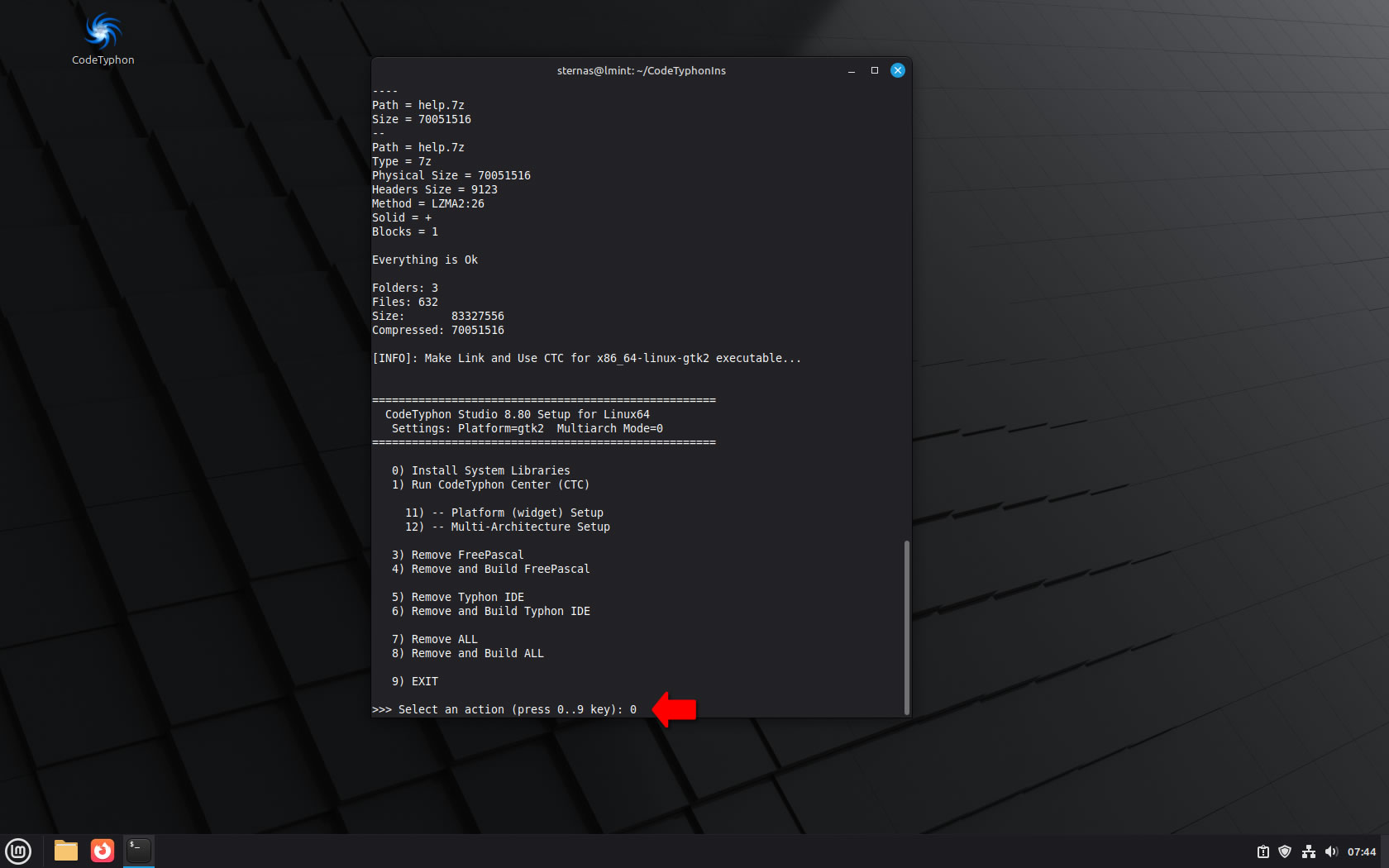The width and height of the screenshot is (1389, 868).
Task: Open the network connections tray icon
Action: 1308,851
